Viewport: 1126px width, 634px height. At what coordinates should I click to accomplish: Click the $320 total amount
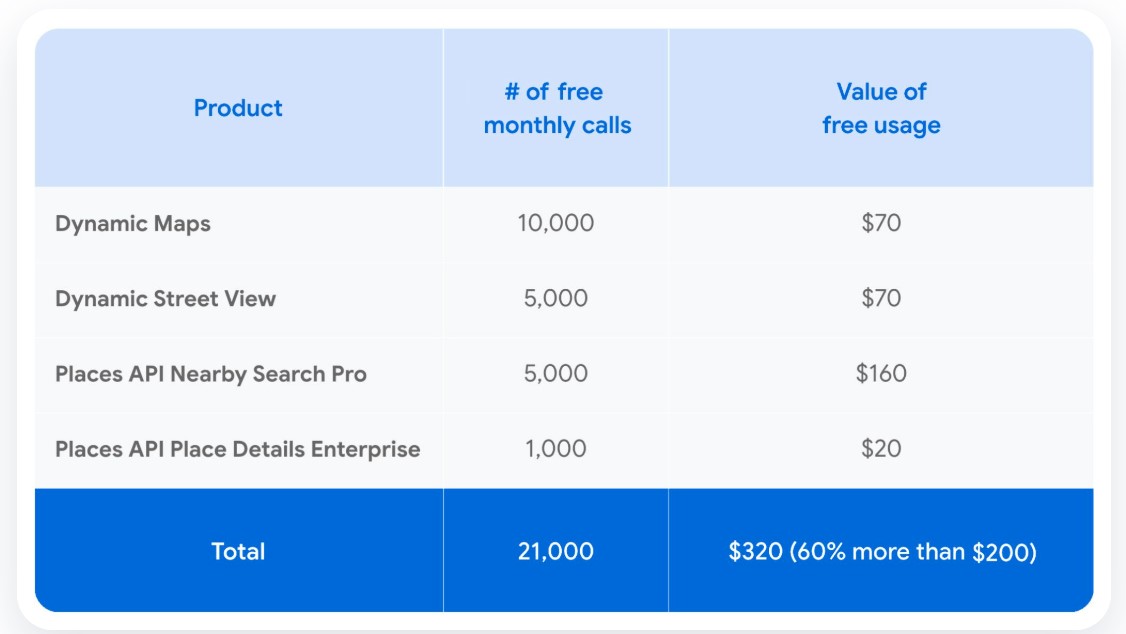[x=756, y=551]
